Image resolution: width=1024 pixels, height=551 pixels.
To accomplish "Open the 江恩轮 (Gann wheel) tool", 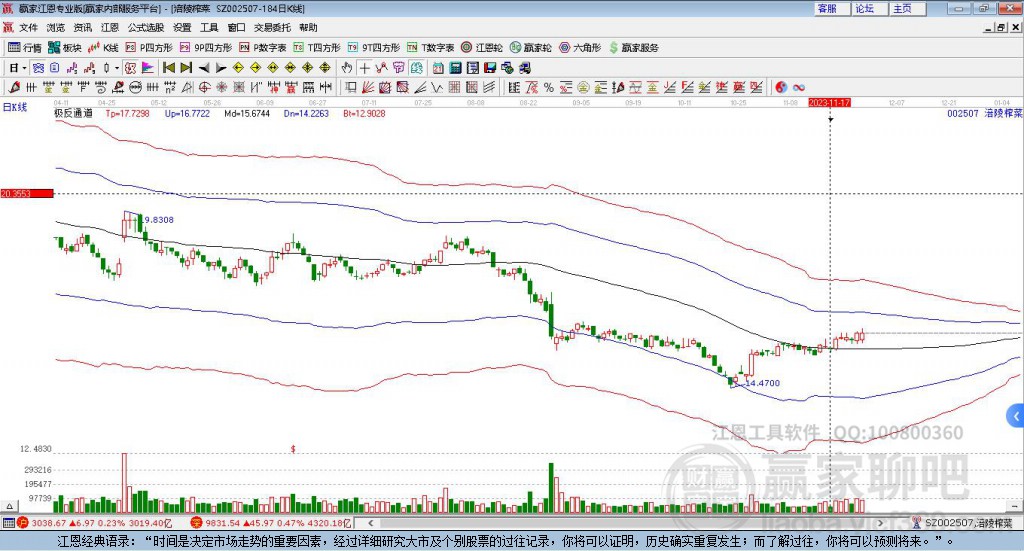I will click(x=482, y=48).
